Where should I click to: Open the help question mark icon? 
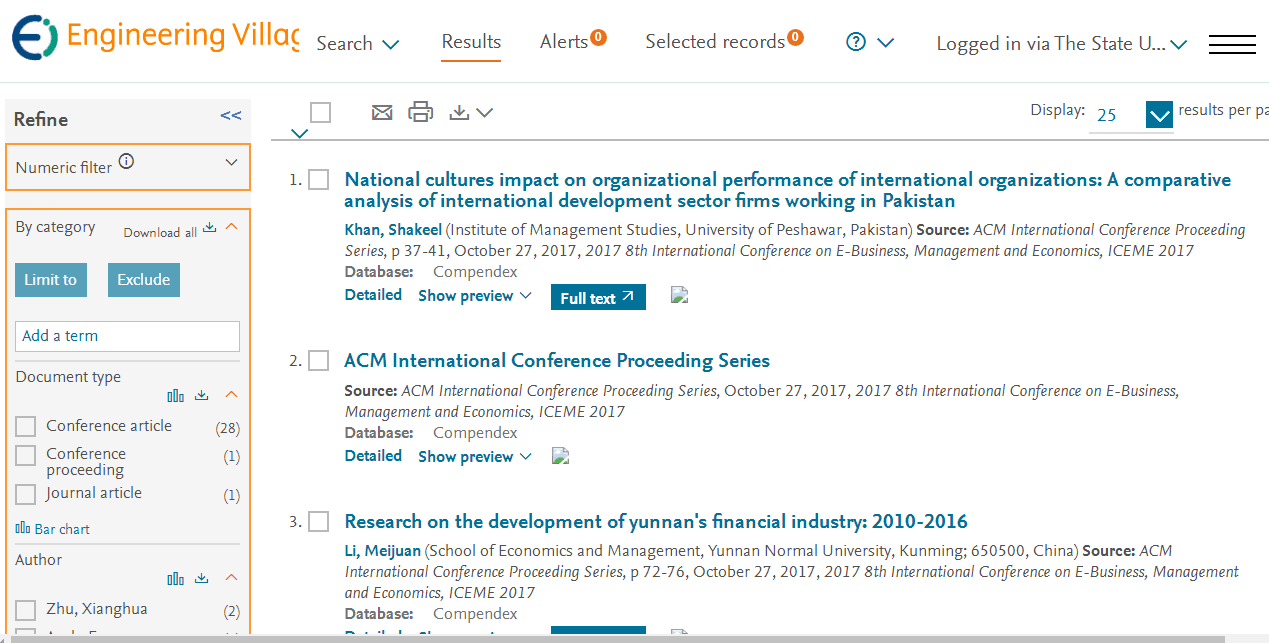855,42
